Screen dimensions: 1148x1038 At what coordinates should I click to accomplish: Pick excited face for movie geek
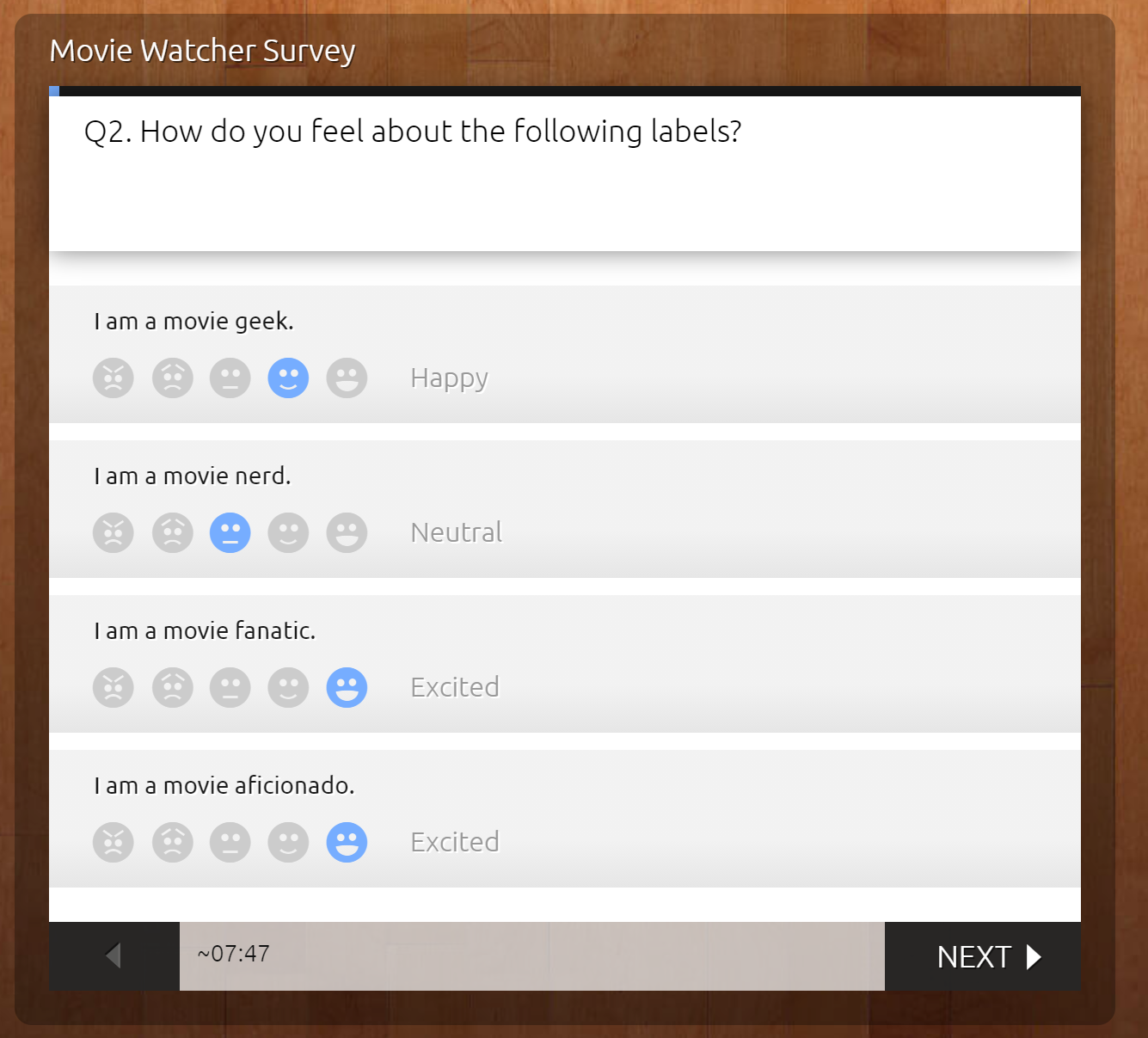click(347, 378)
